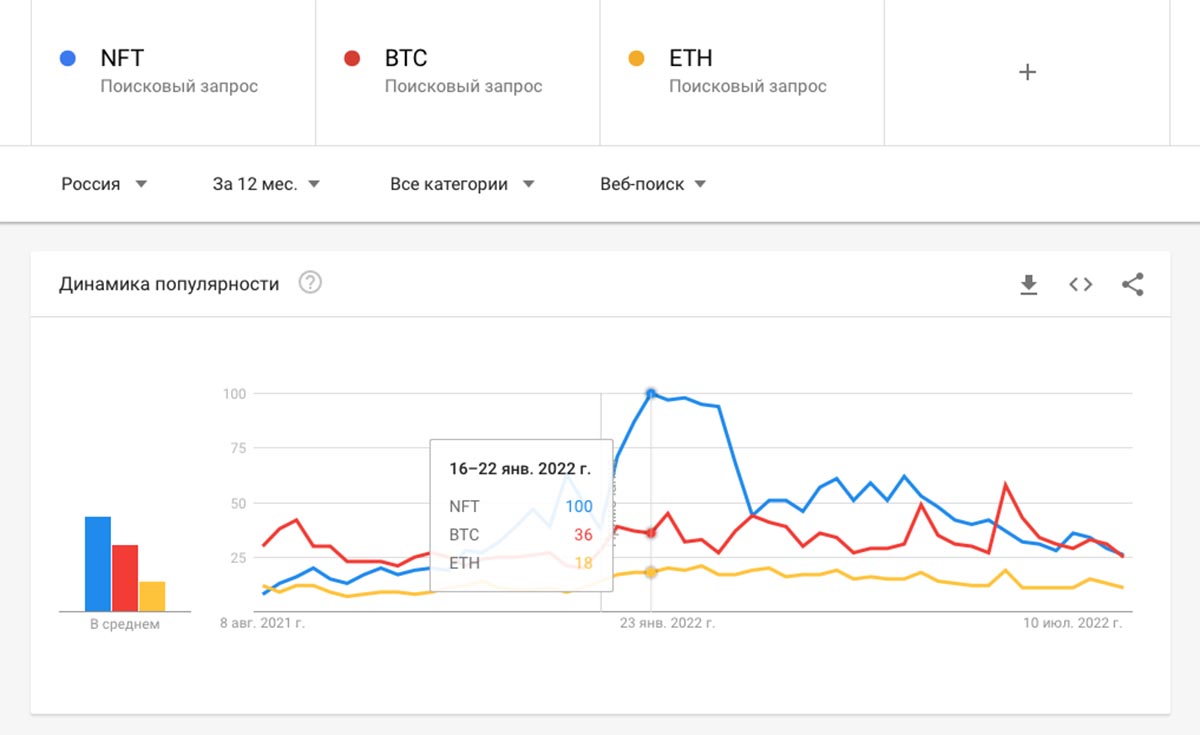Viewport: 1200px width, 735px height.
Task: Add a comparison term with plus icon
Action: (1027, 72)
